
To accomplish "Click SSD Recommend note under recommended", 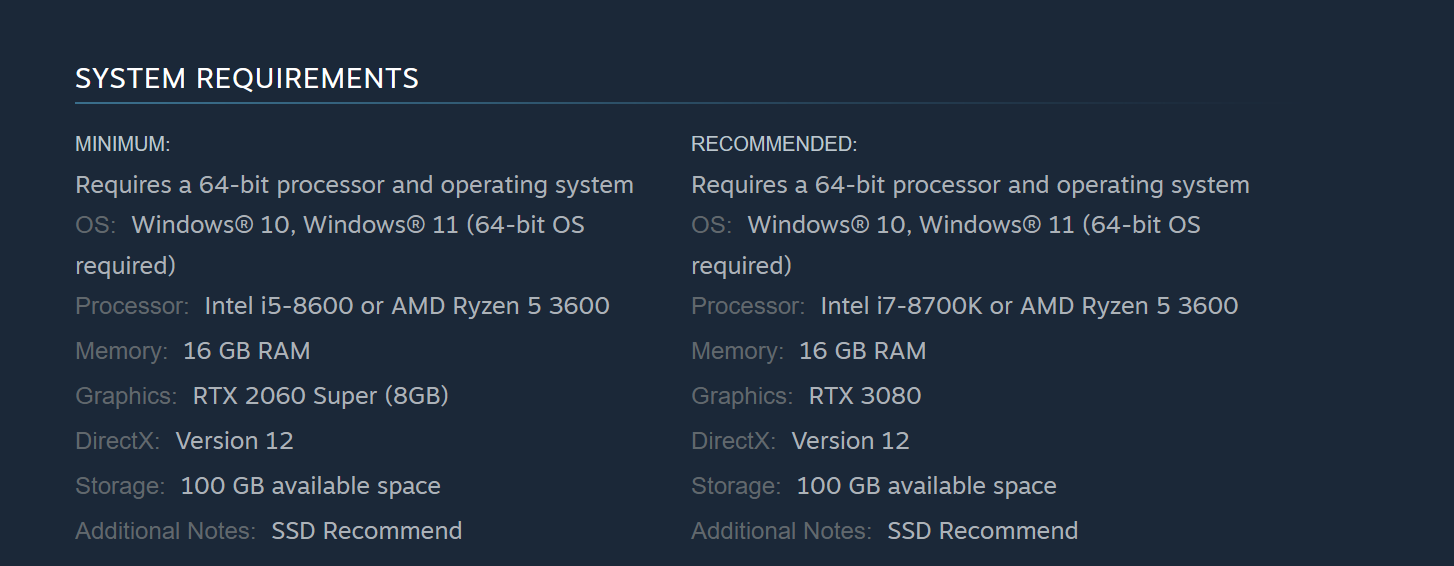I will click(x=982, y=531).
